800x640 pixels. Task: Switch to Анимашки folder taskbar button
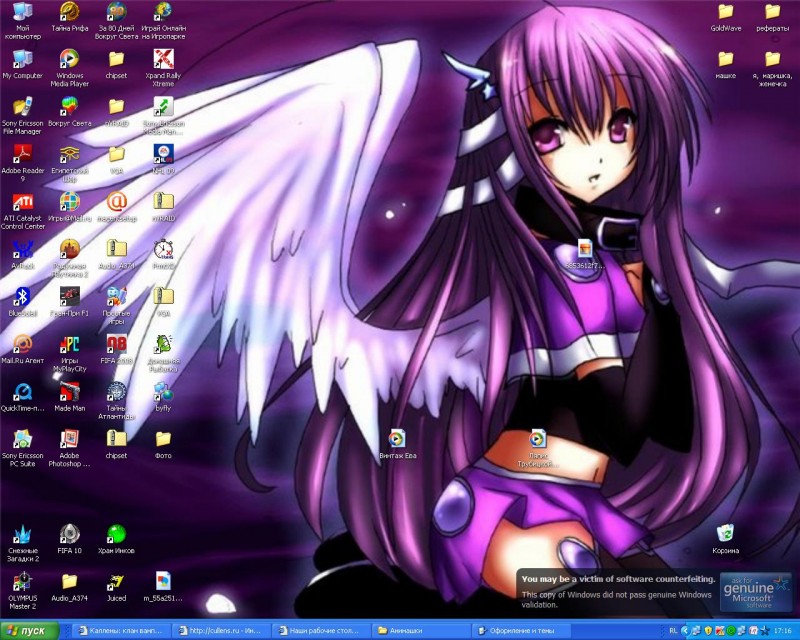point(422,631)
